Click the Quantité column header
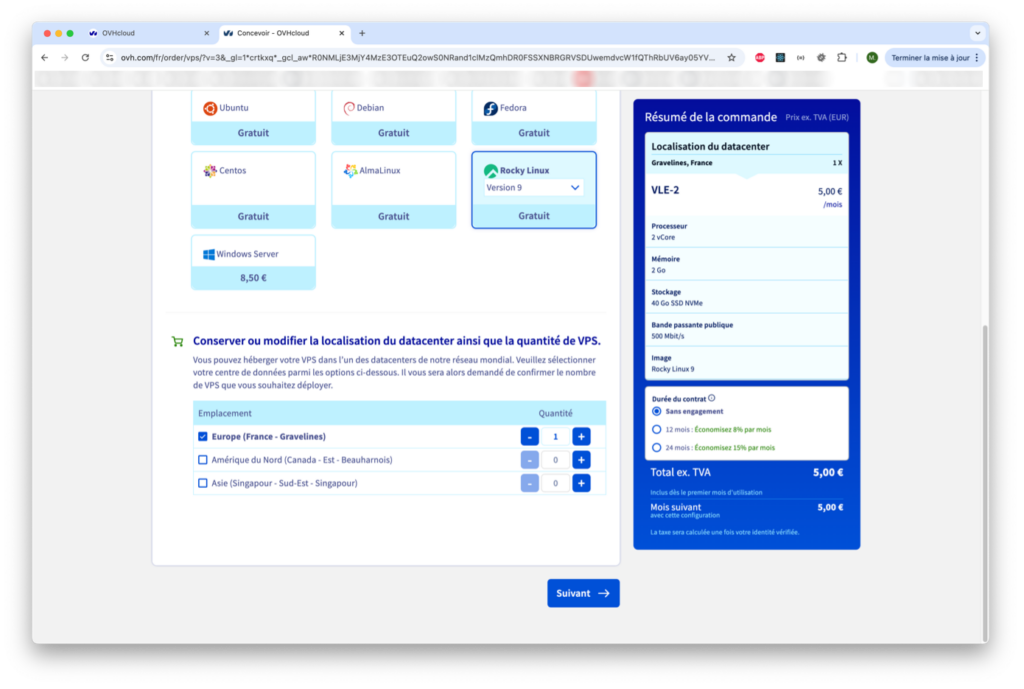Screen dimensions: 1024x689 (556, 413)
